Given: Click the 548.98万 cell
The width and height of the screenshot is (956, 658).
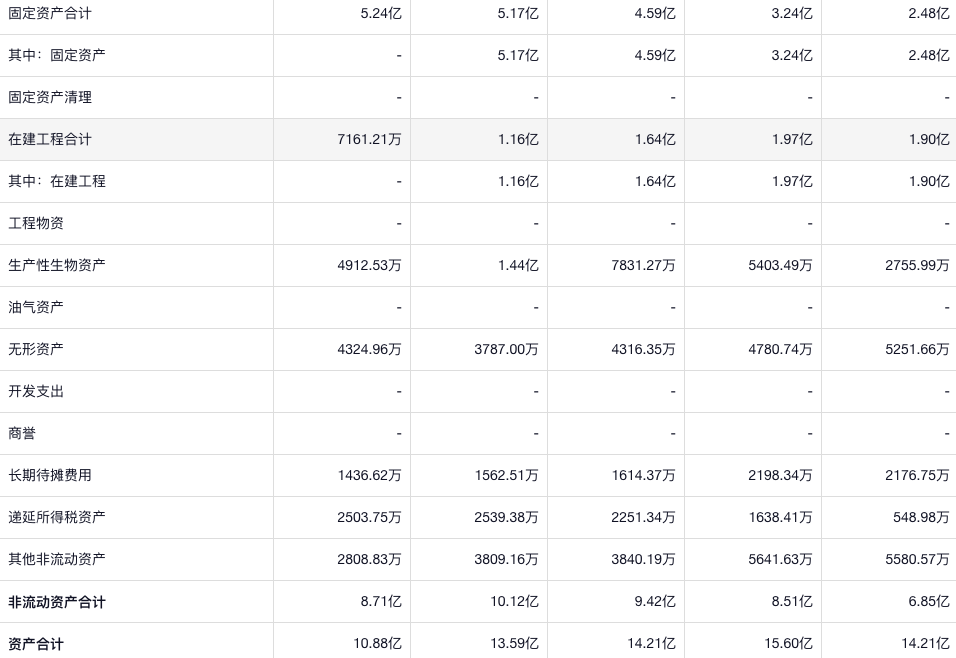Looking at the screenshot, I should pyautogui.click(x=921, y=517).
